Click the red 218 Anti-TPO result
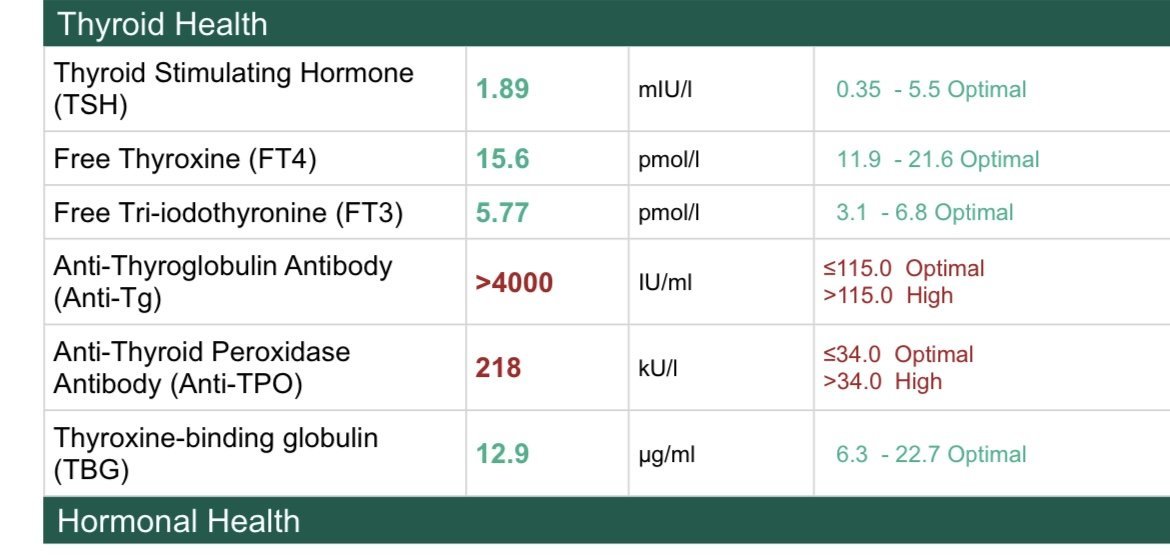The image size is (1170, 558). point(498,368)
